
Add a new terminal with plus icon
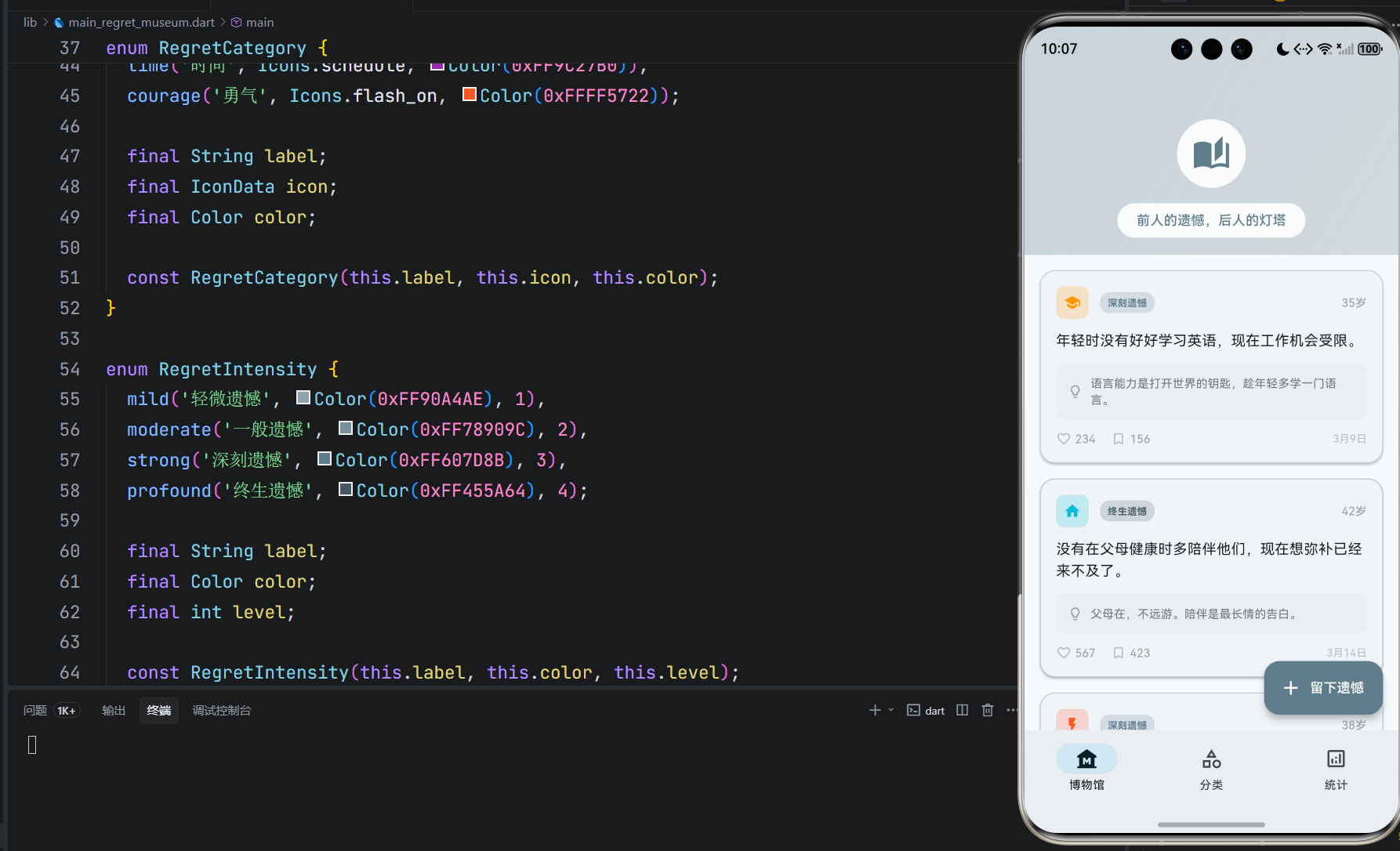(875, 710)
